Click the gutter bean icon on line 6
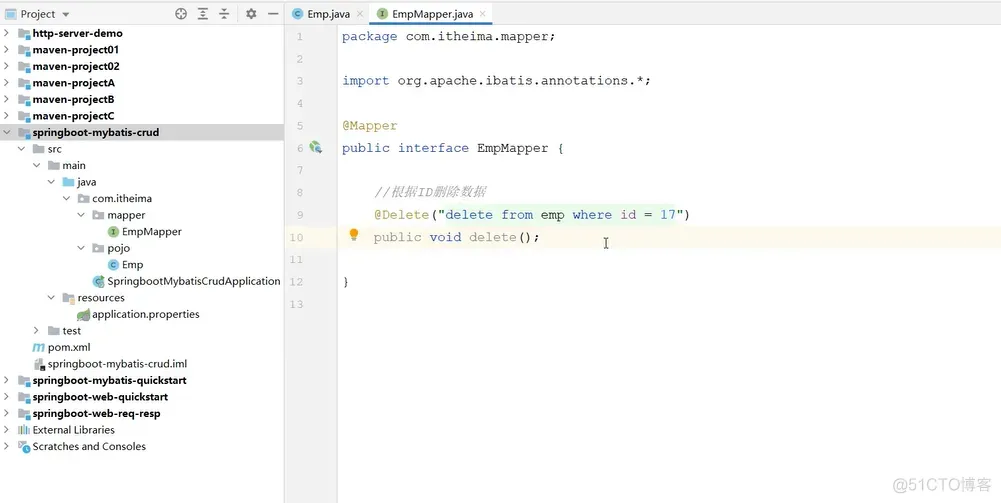 [315, 147]
